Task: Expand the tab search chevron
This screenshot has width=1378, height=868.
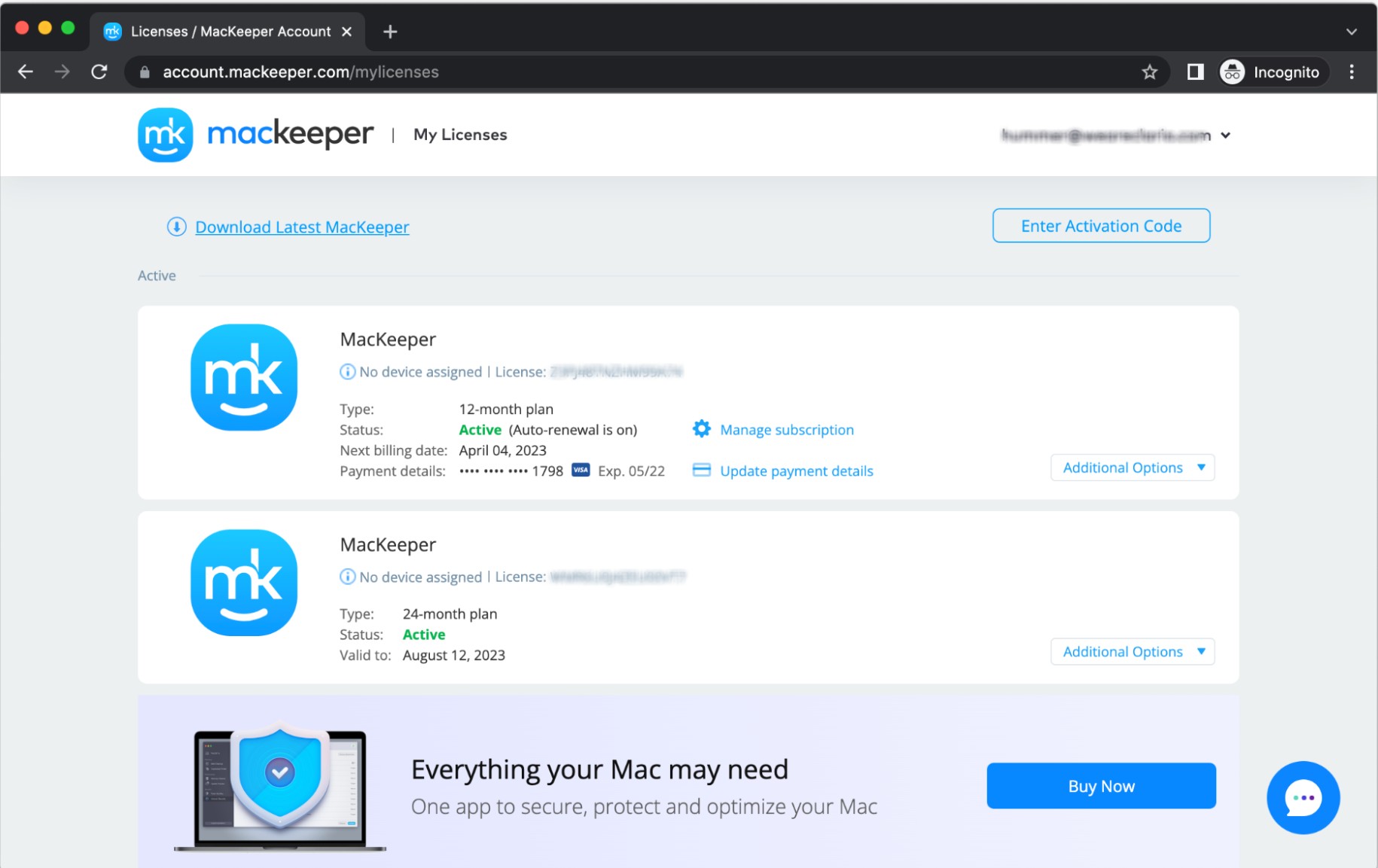Action: (x=1351, y=32)
